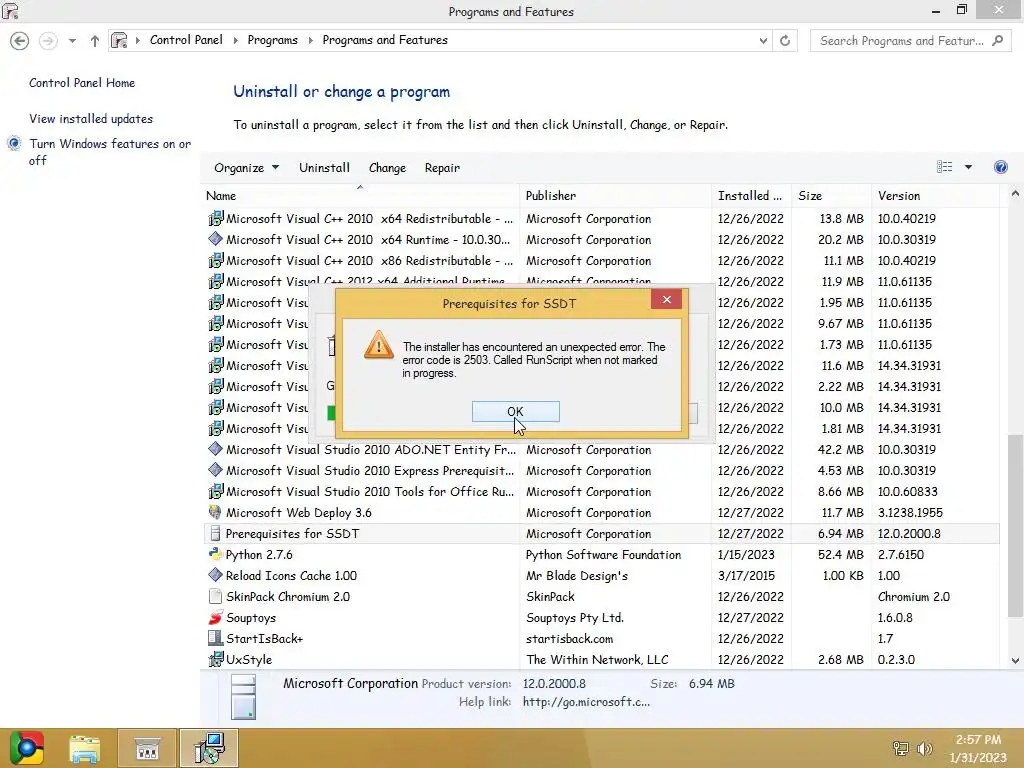Open Turn Windows features on or off
The image size is (1024, 768).
coord(110,152)
